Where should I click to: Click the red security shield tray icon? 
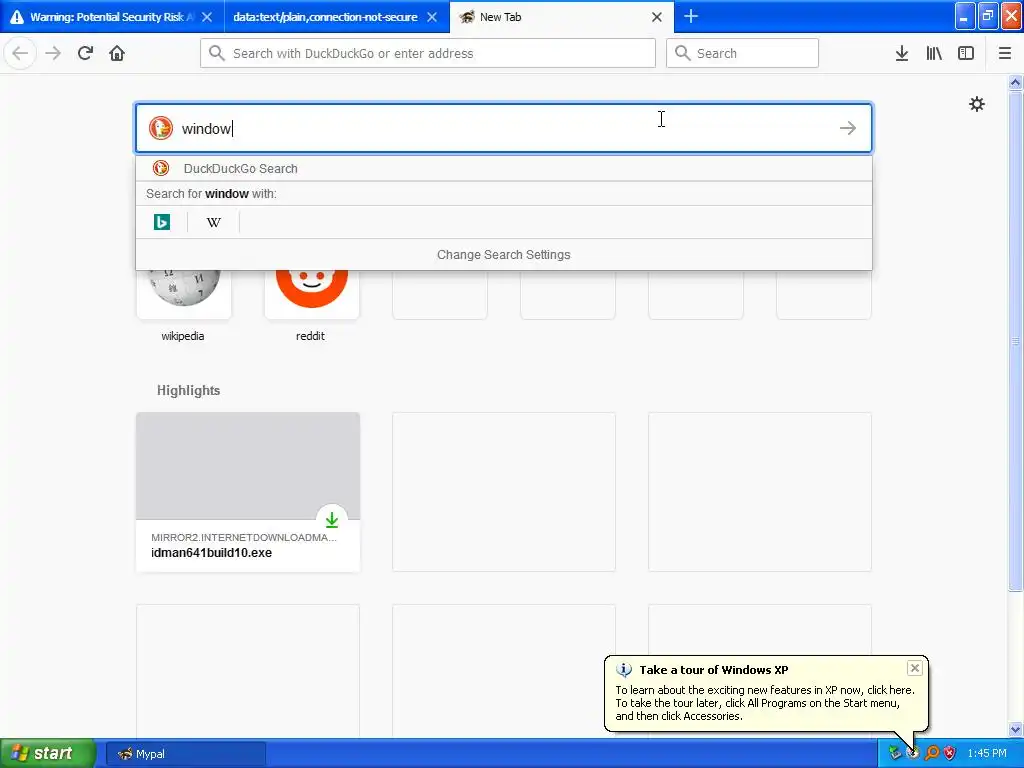point(950,753)
